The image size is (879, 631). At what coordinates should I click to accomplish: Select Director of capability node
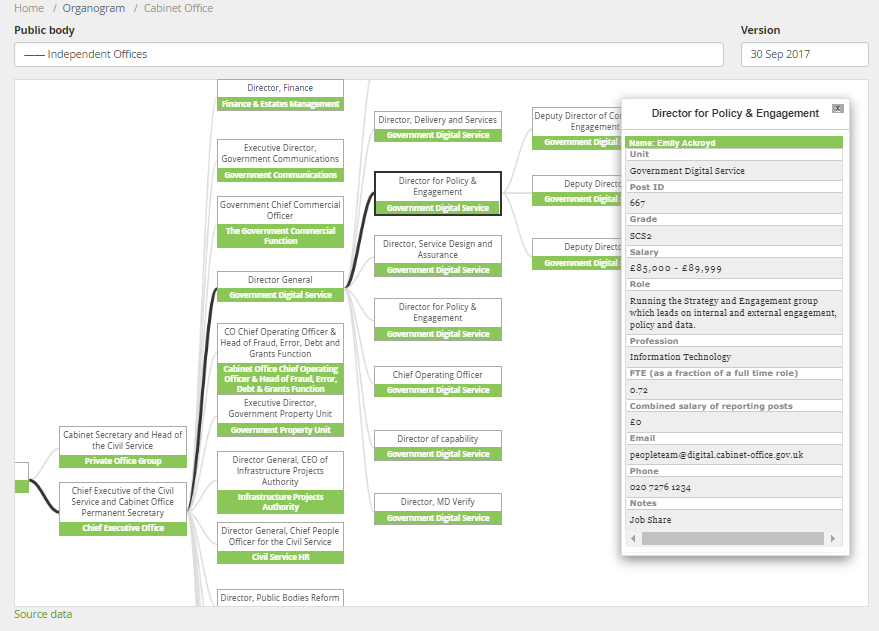coord(438,446)
